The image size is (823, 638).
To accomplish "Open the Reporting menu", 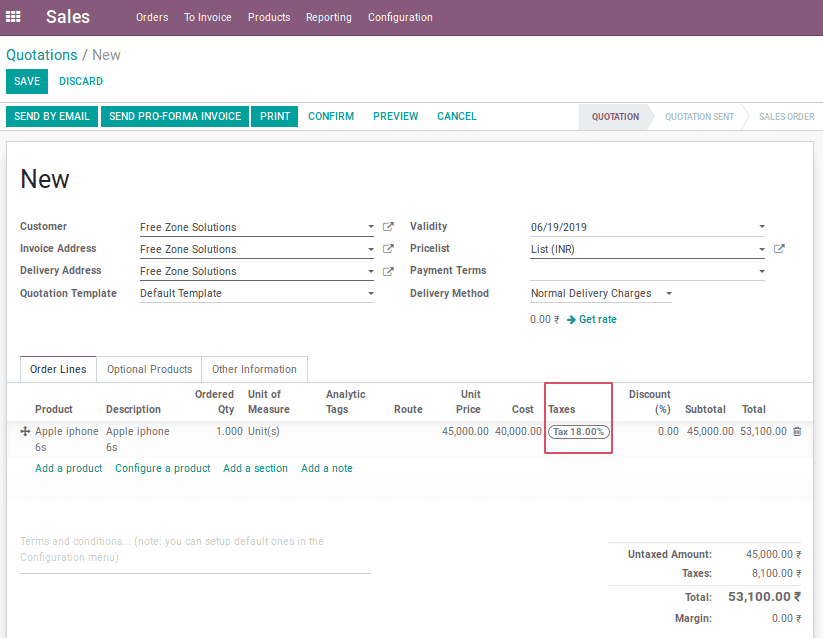I will 329,17.
